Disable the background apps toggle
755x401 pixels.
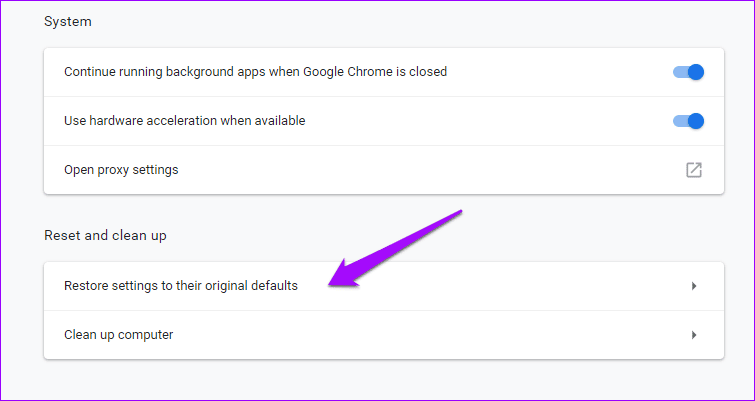click(x=688, y=72)
